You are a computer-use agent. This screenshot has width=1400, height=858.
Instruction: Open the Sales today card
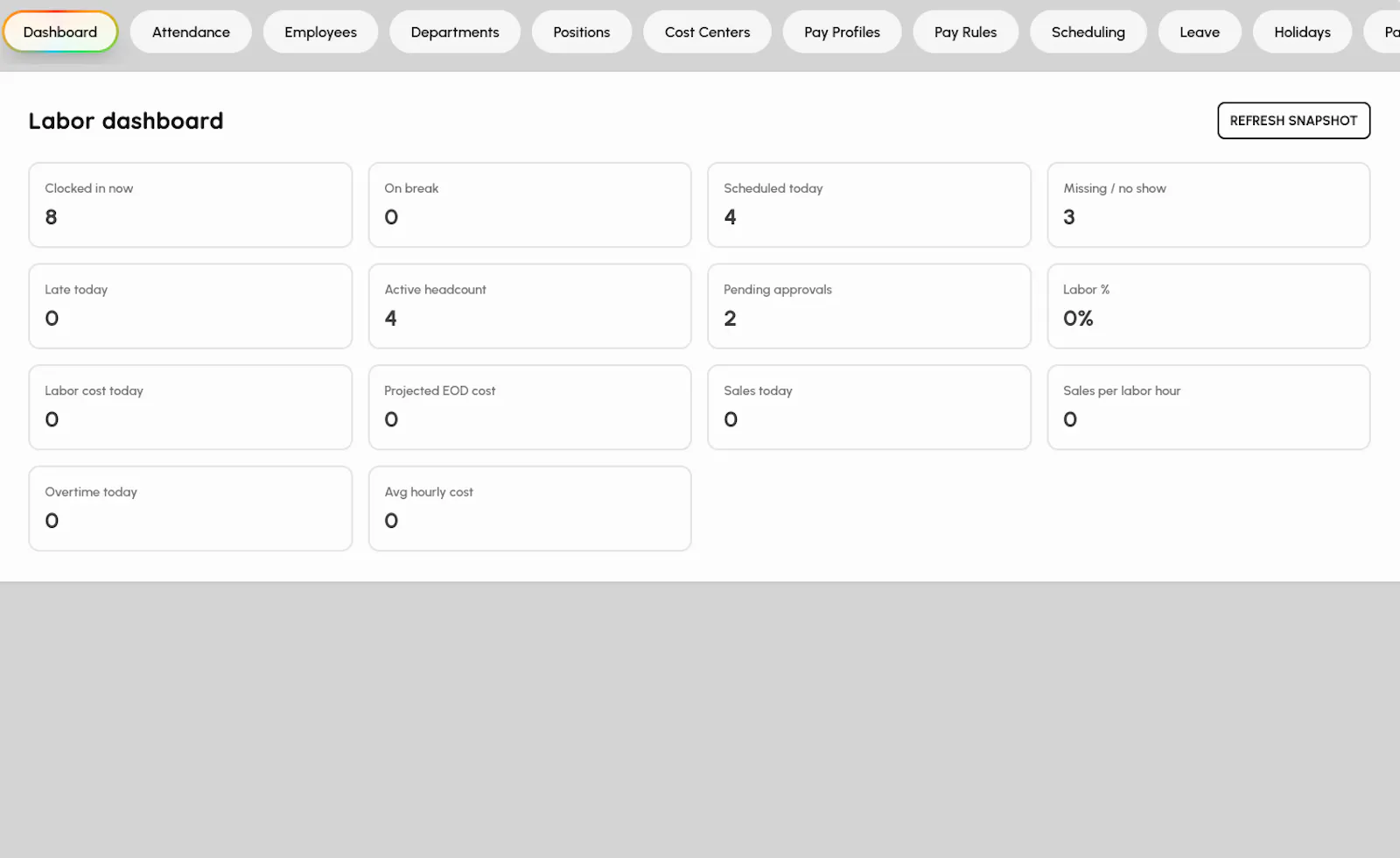click(x=869, y=407)
